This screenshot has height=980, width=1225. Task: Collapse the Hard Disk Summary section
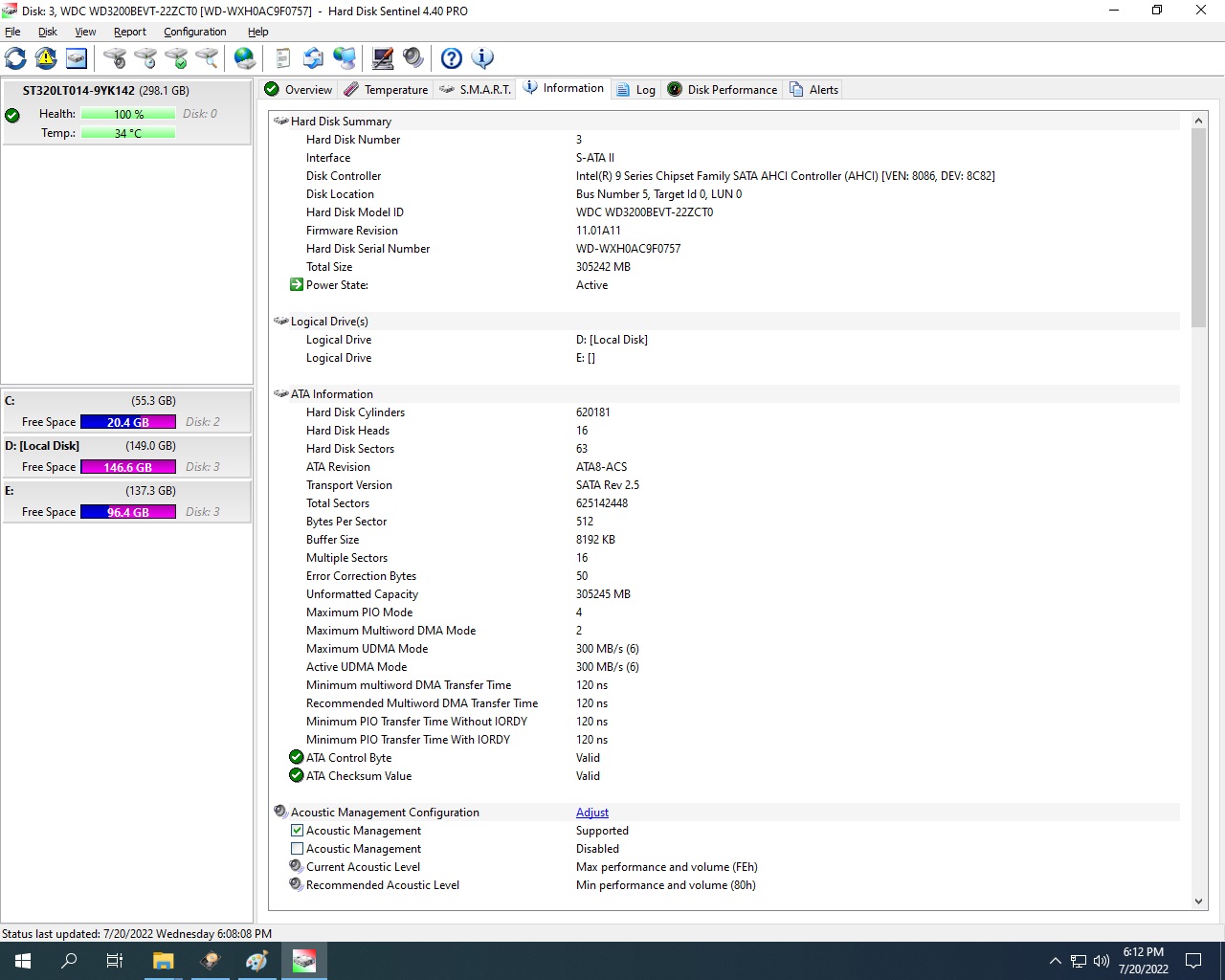click(281, 121)
